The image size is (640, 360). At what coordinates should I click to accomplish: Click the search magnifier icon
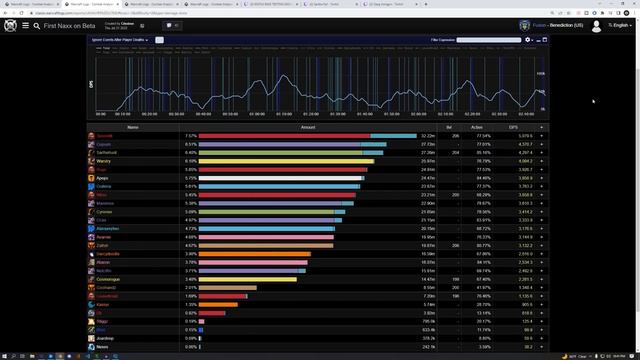click(37, 26)
